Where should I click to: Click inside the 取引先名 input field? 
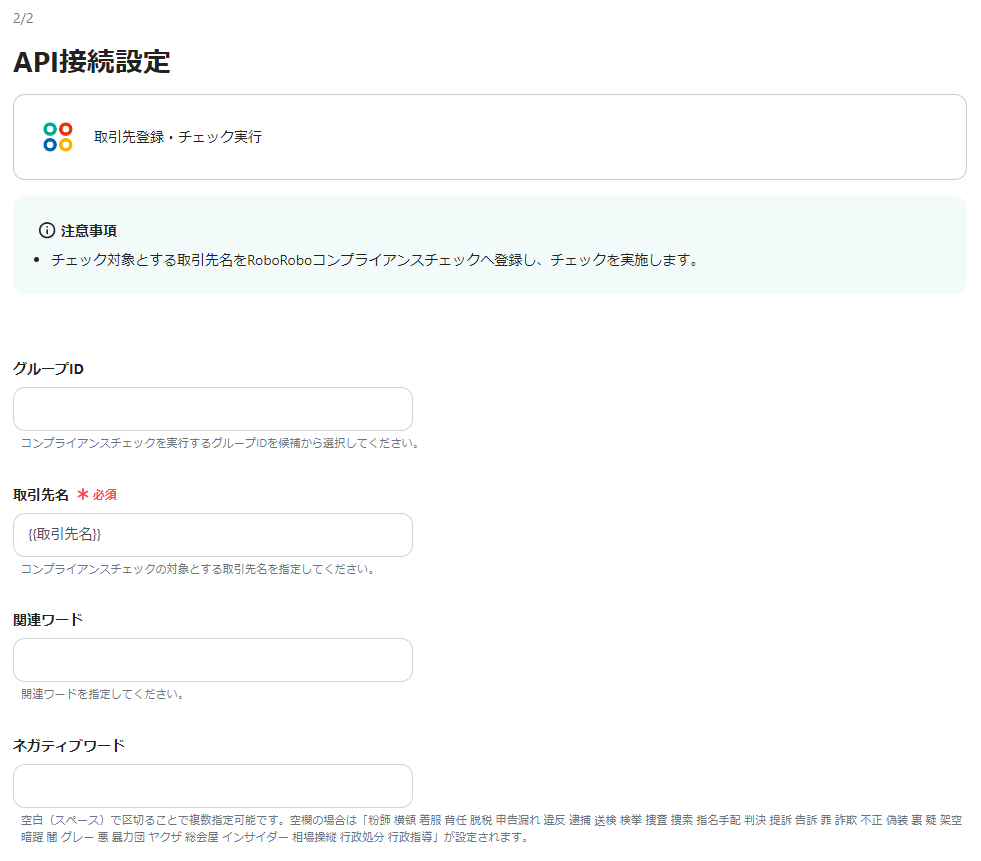[x=212, y=535]
